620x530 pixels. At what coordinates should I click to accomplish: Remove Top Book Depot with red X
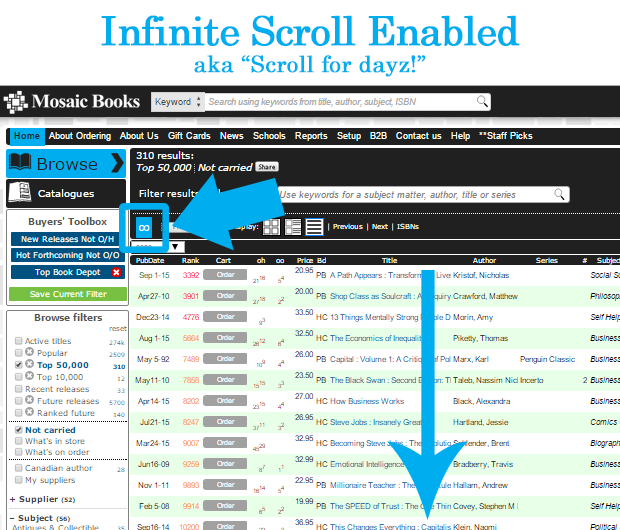pyautogui.click(x=116, y=272)
